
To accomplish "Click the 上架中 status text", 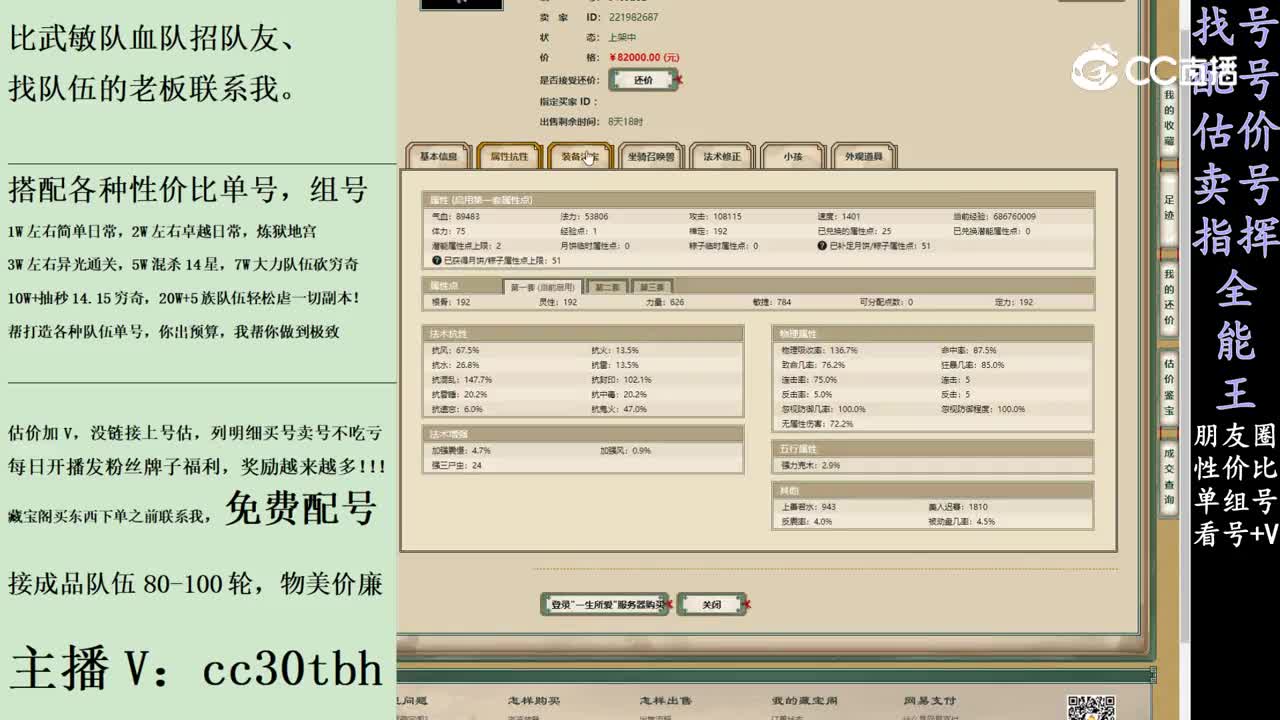I will click(622, 37).
